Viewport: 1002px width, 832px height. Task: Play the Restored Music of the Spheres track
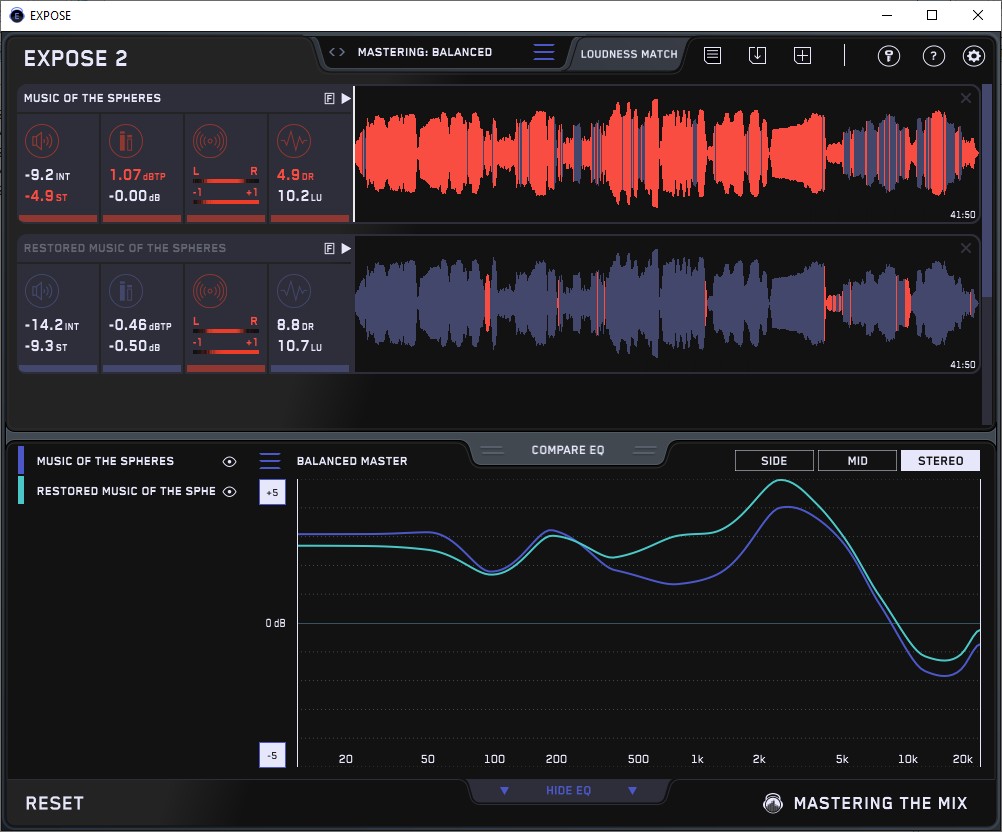[x=346, y=248]
